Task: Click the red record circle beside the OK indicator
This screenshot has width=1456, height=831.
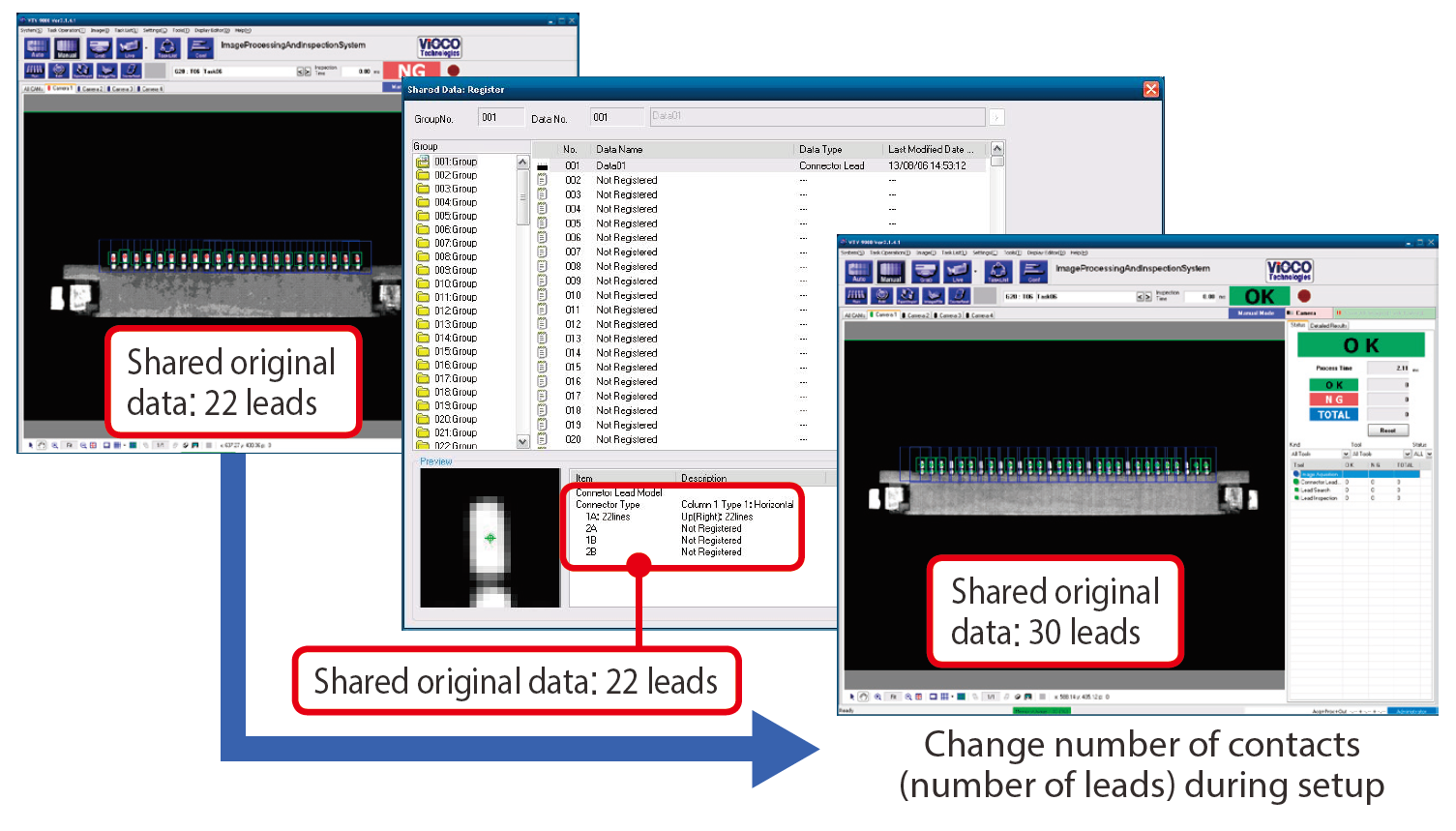Action: pyautogui.click(x=1304, y=296)
